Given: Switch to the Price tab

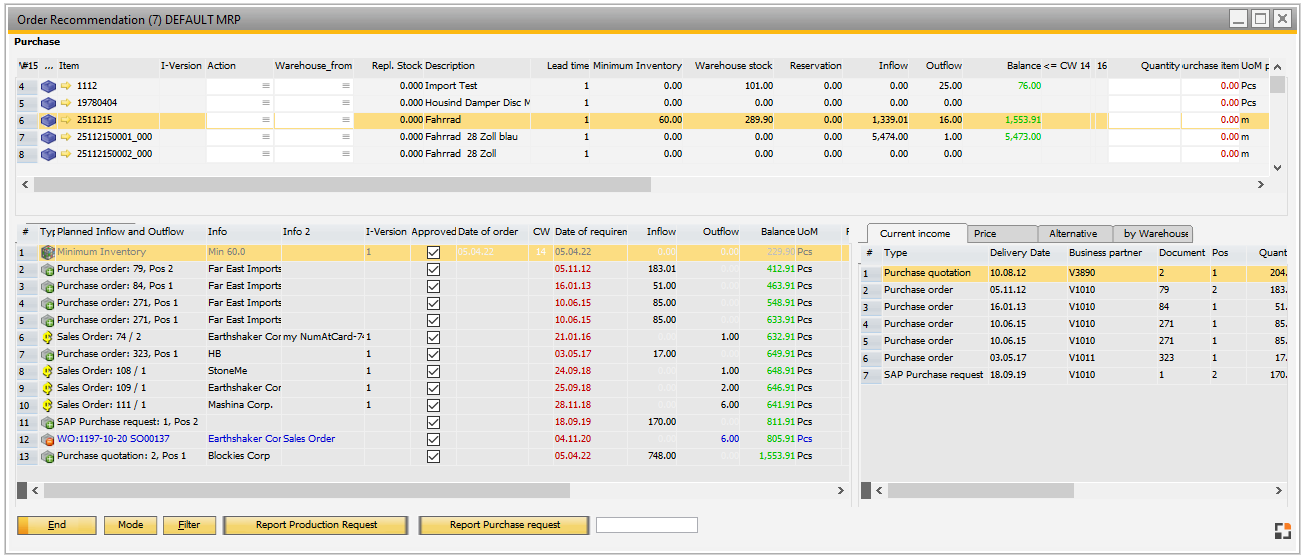Looking at the screenshot, I should coord(1002,234).
